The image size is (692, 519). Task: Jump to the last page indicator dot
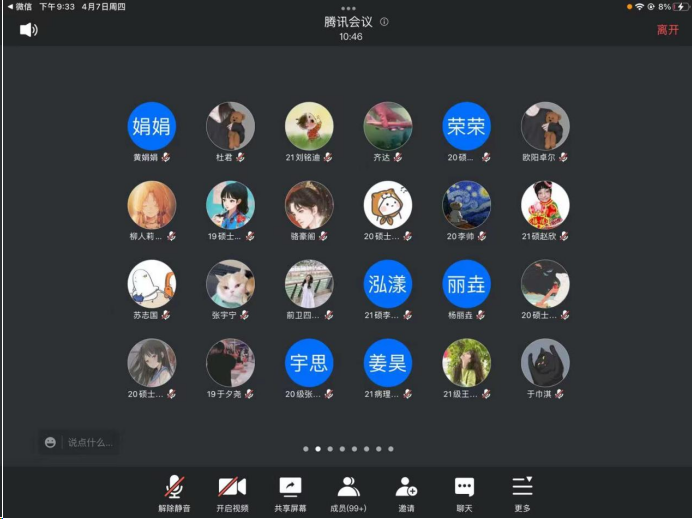click(391, 449)
